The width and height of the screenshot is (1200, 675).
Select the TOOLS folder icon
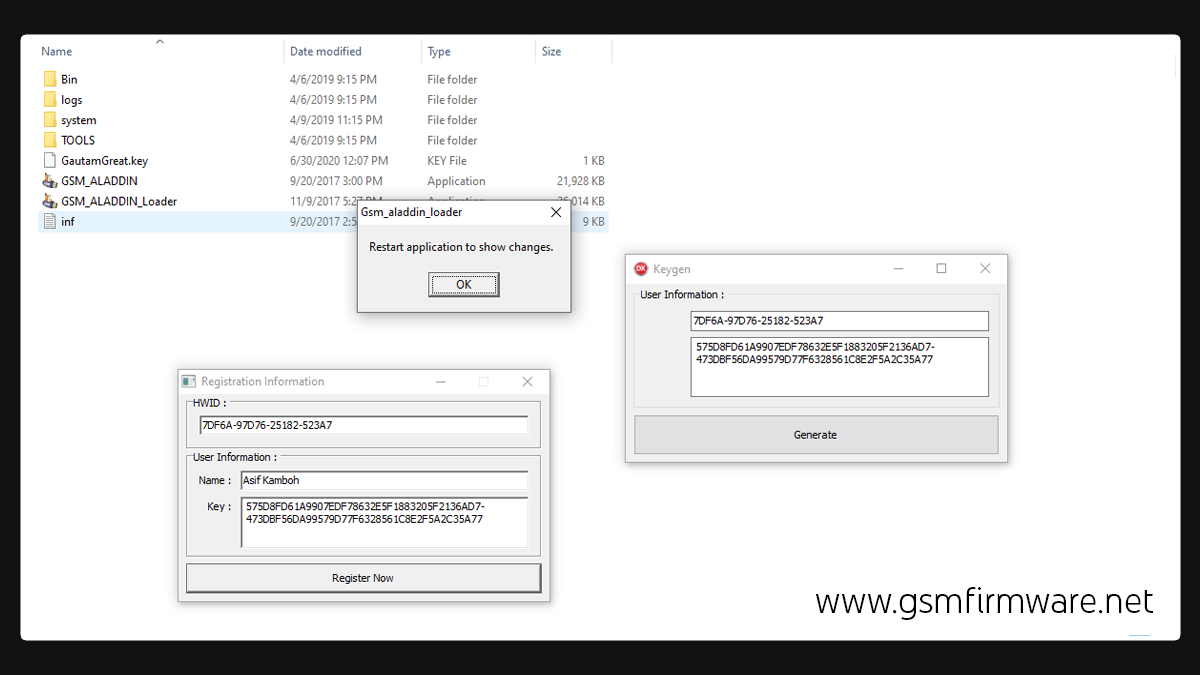pos(50,140)
